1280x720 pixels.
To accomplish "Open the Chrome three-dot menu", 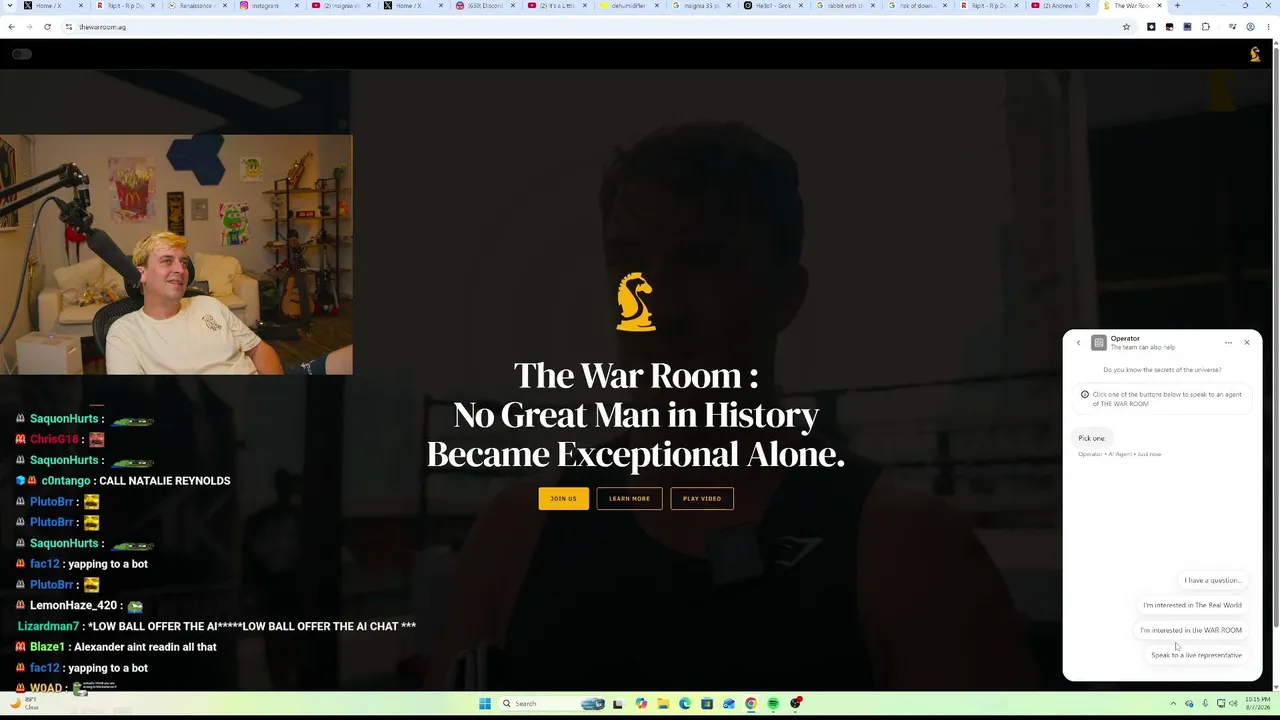I will pyautogui.click(x=1268, y=27).
